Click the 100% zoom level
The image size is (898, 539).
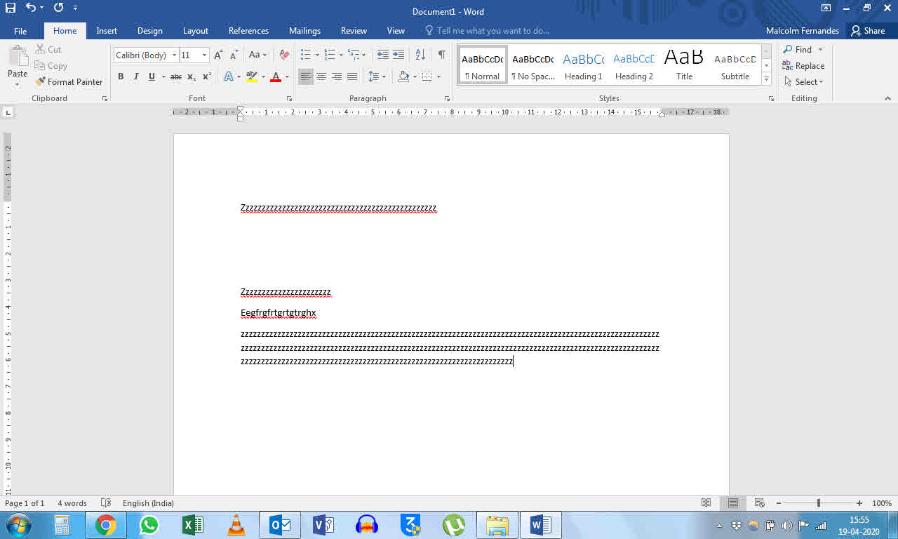pos(881,503)
